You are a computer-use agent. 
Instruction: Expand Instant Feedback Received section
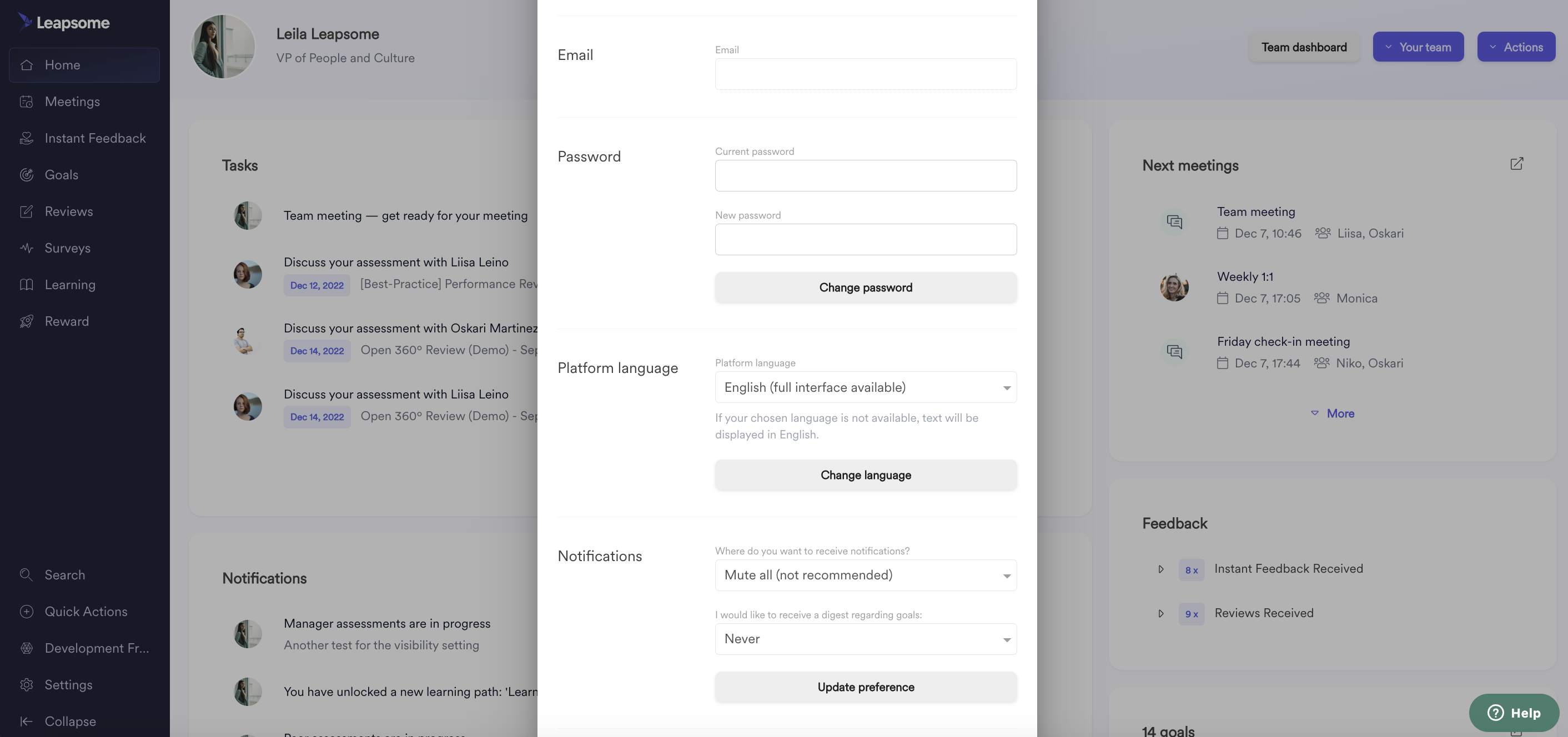1161,569
